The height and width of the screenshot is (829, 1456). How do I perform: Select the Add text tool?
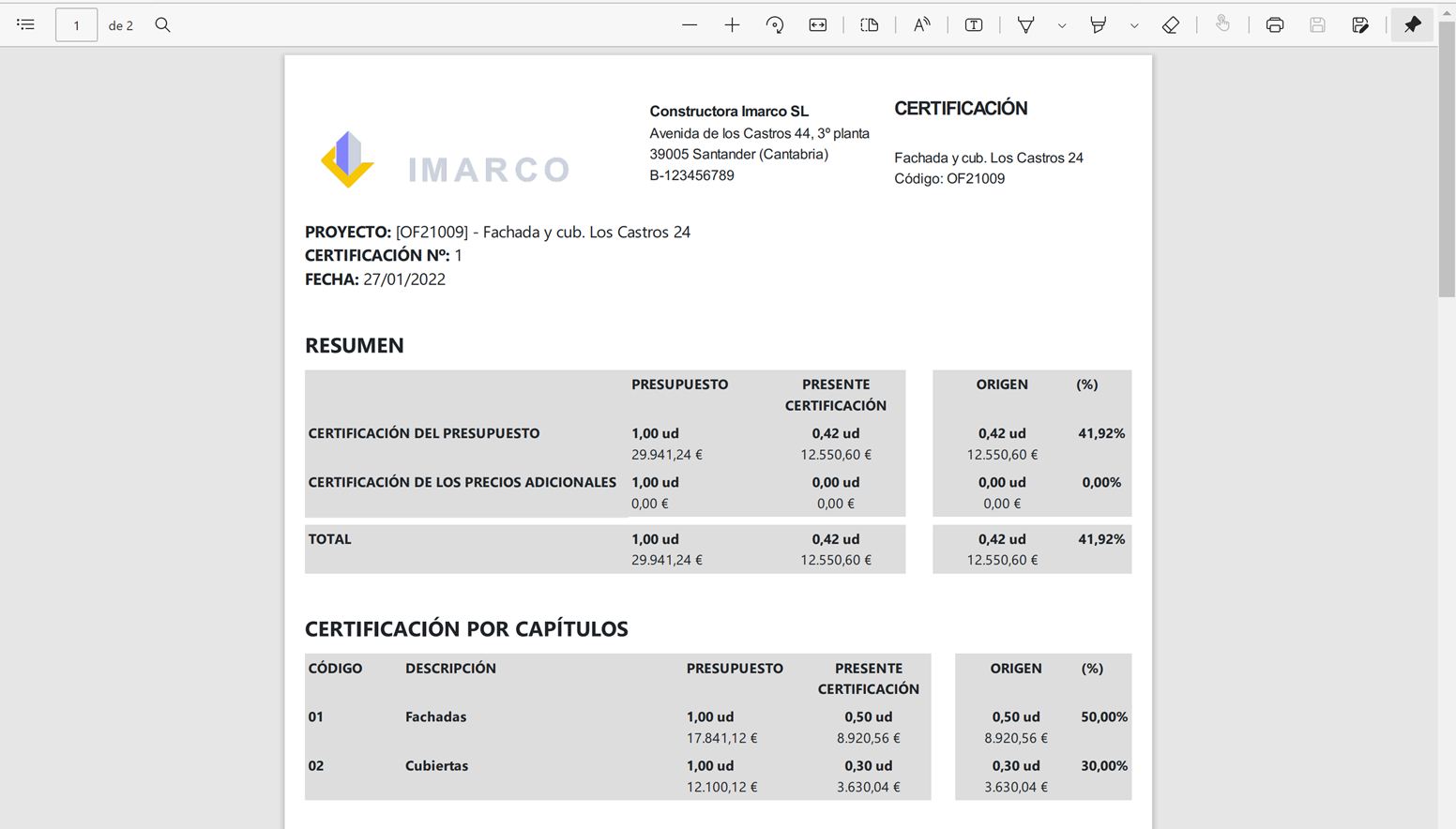974,25
